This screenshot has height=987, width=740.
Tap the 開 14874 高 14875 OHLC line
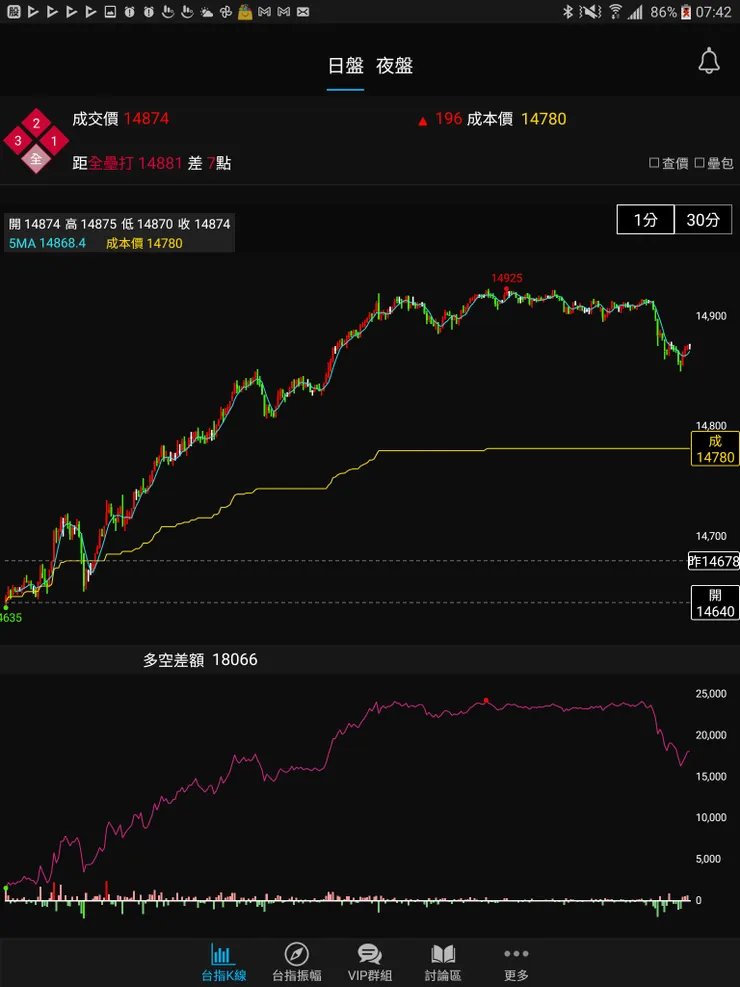(120, 224)
